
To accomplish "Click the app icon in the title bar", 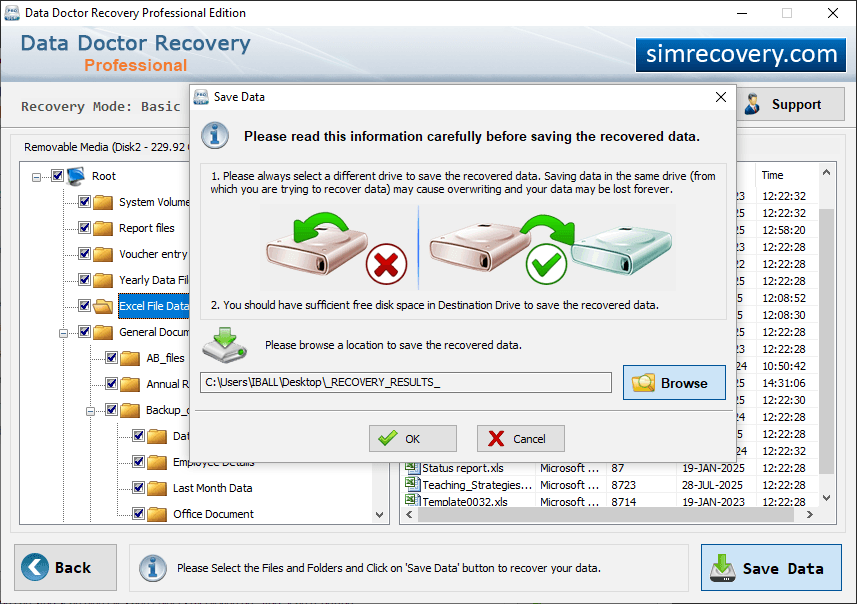I will (x=11, y=13).
